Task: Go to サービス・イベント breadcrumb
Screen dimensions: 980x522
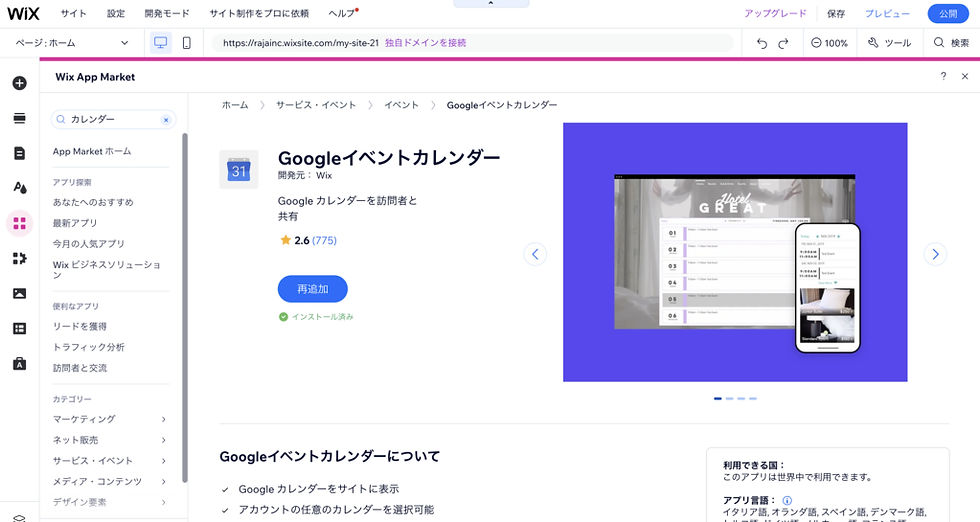Action: (x=316, y=105)
